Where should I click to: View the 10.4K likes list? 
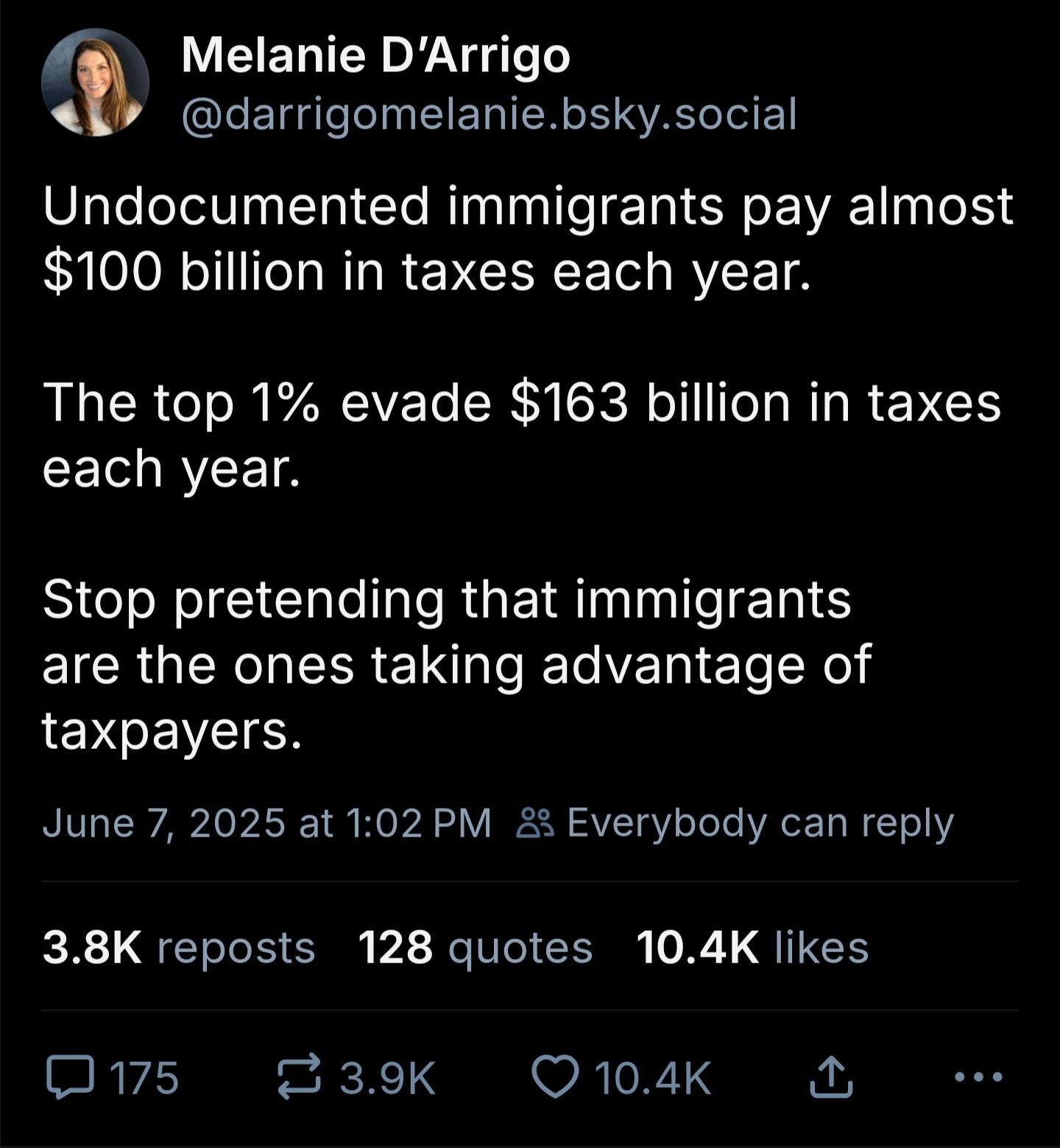tap(752, 947)
